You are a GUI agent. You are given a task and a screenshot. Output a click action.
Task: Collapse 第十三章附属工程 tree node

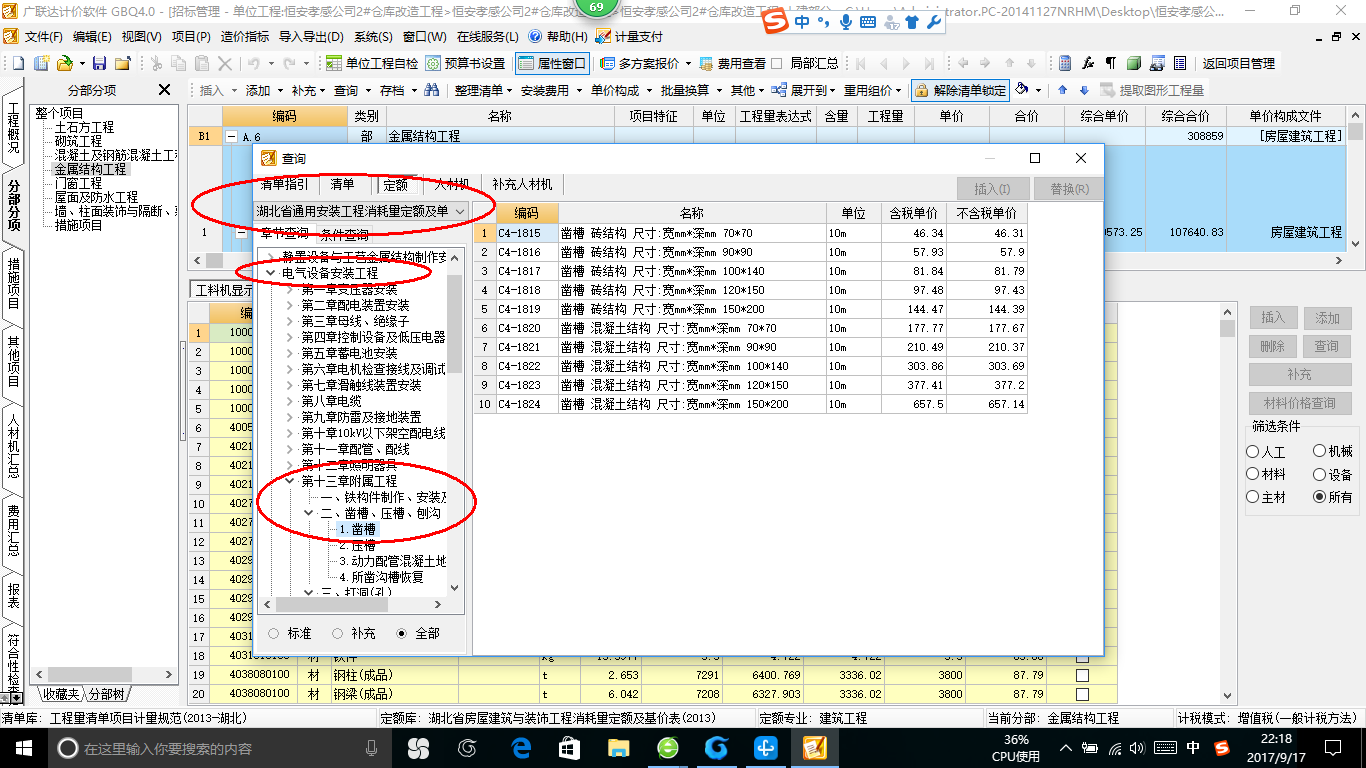[291, 481]
